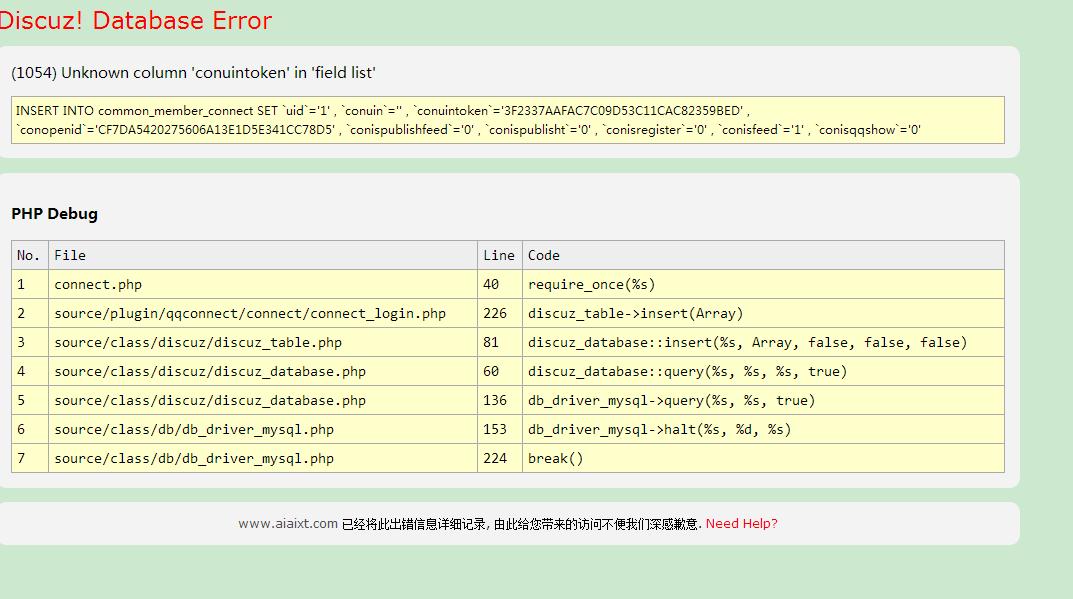The image size is (1073, 599).
Task: Click the "File" column header
Action: point(70,255)
